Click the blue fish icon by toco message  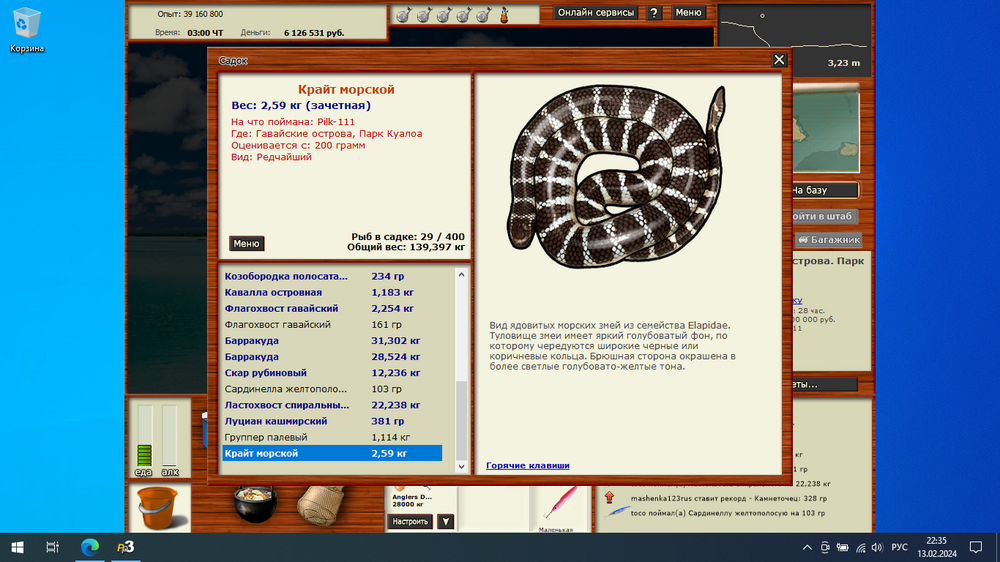tap(616, 513)
